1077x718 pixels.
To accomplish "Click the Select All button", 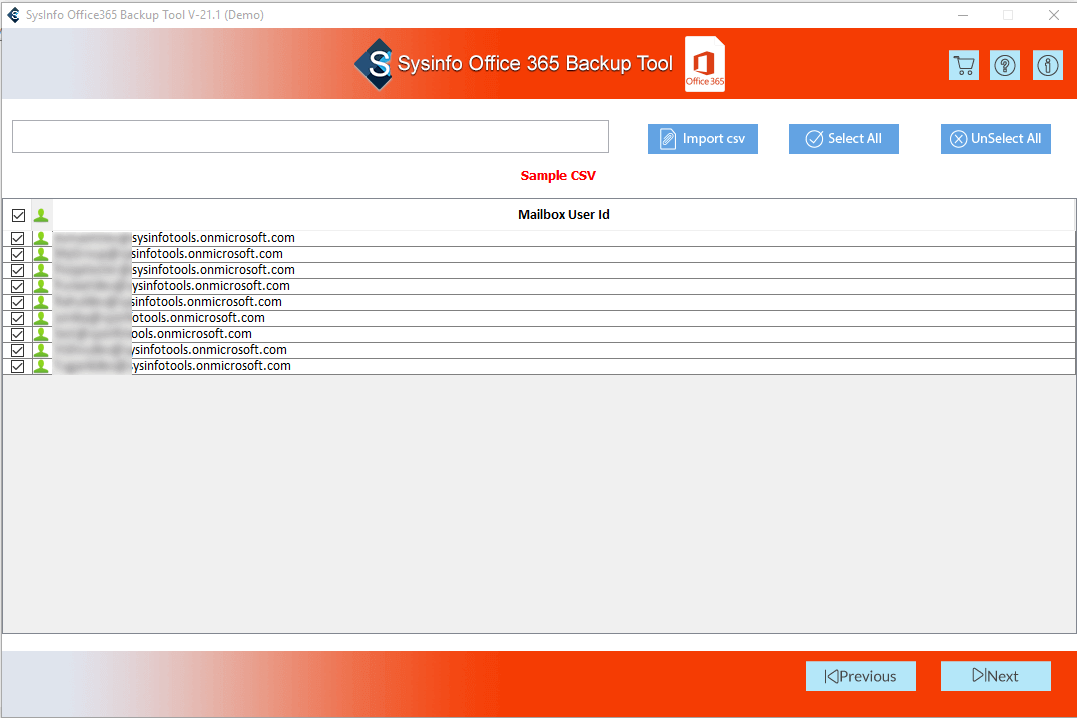I will point(843,139).
